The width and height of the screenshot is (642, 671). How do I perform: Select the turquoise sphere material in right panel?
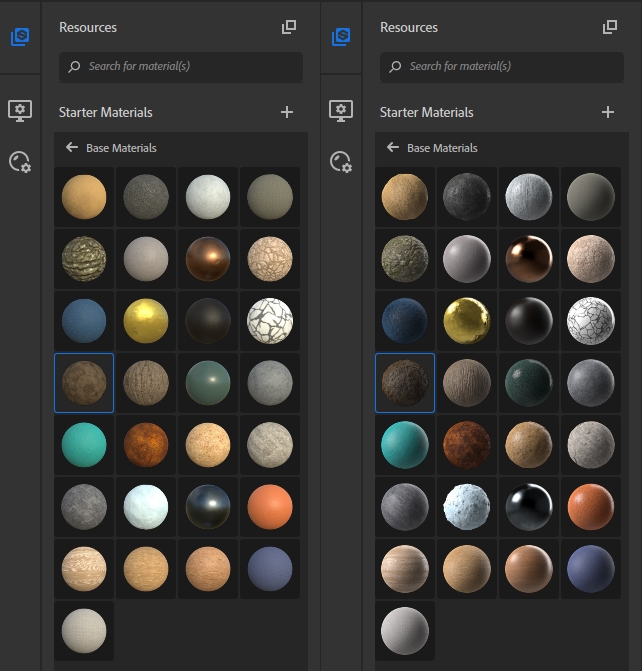coord(405,445)
